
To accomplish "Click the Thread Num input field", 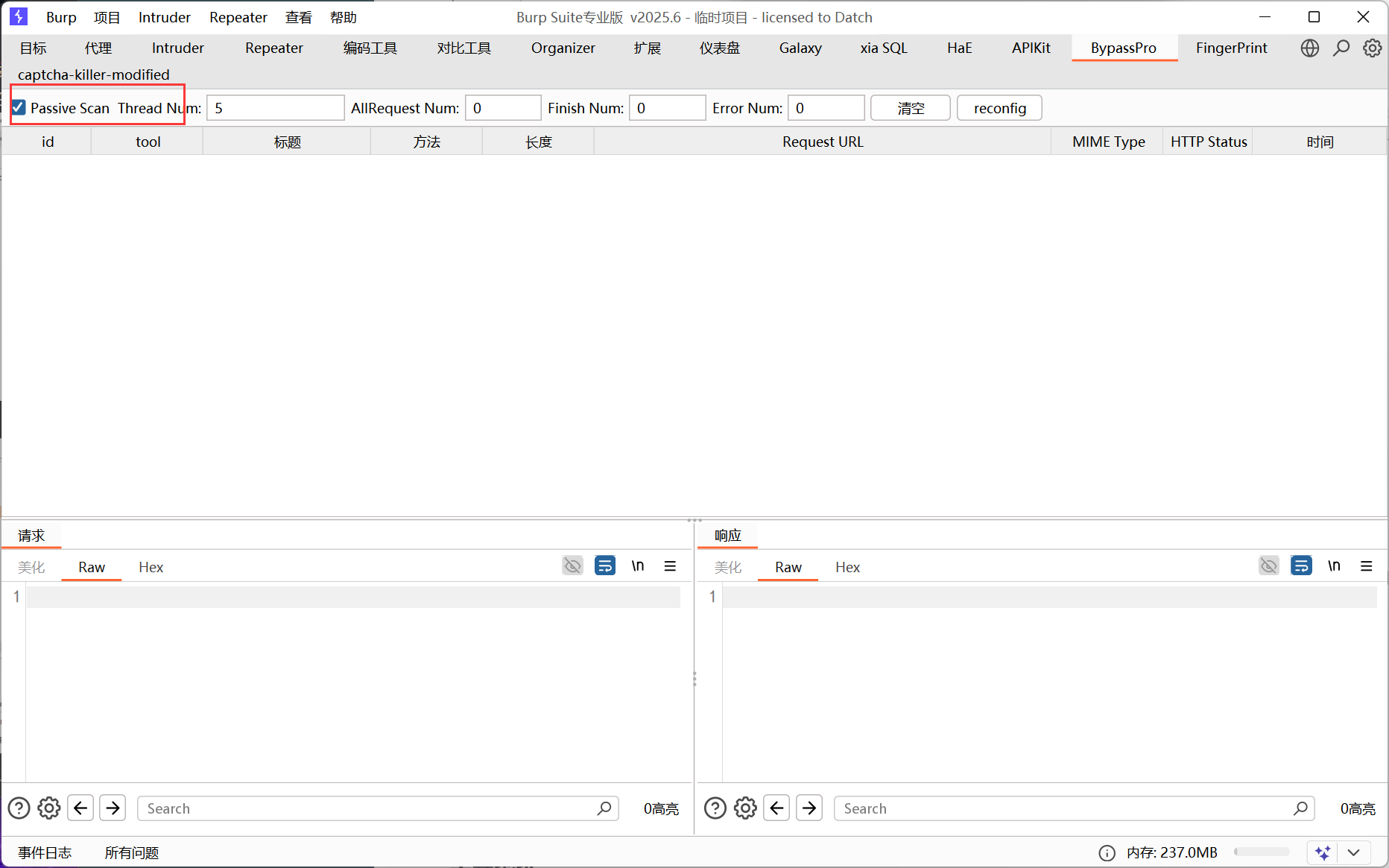I will click(276, 108).
